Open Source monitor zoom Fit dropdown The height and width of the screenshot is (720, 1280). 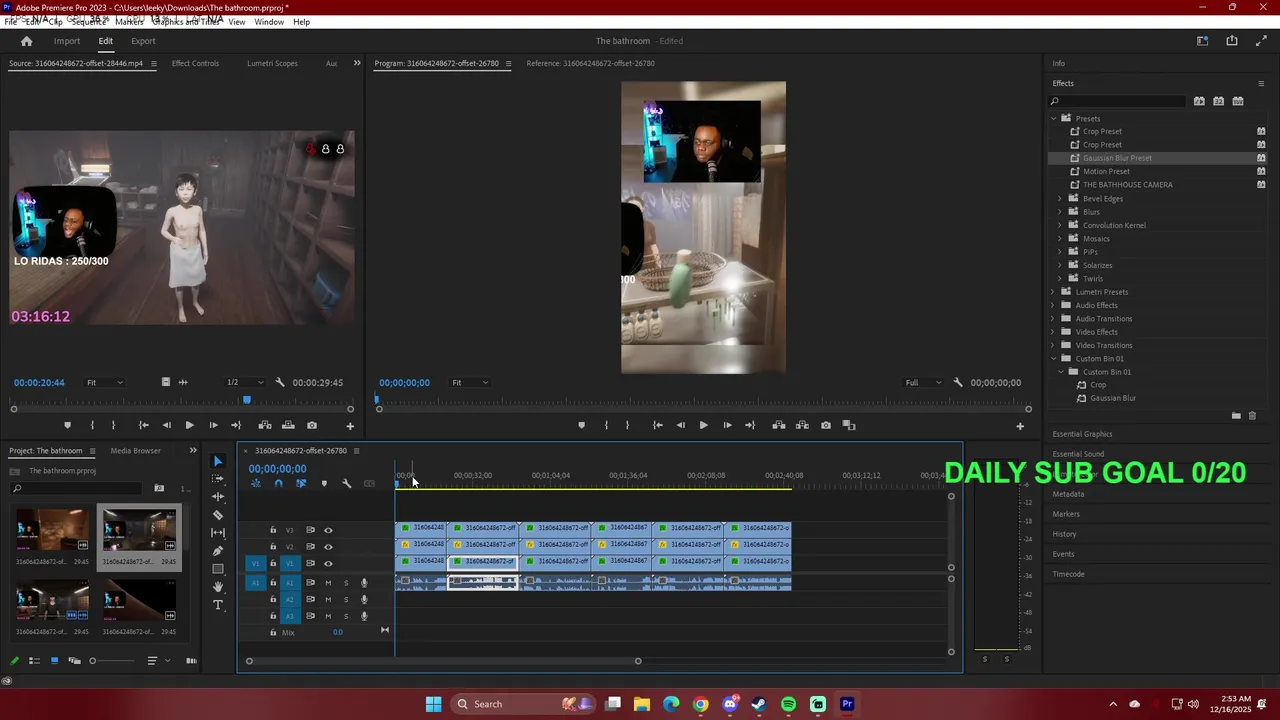pyautogui.click(x=104, y=382)
